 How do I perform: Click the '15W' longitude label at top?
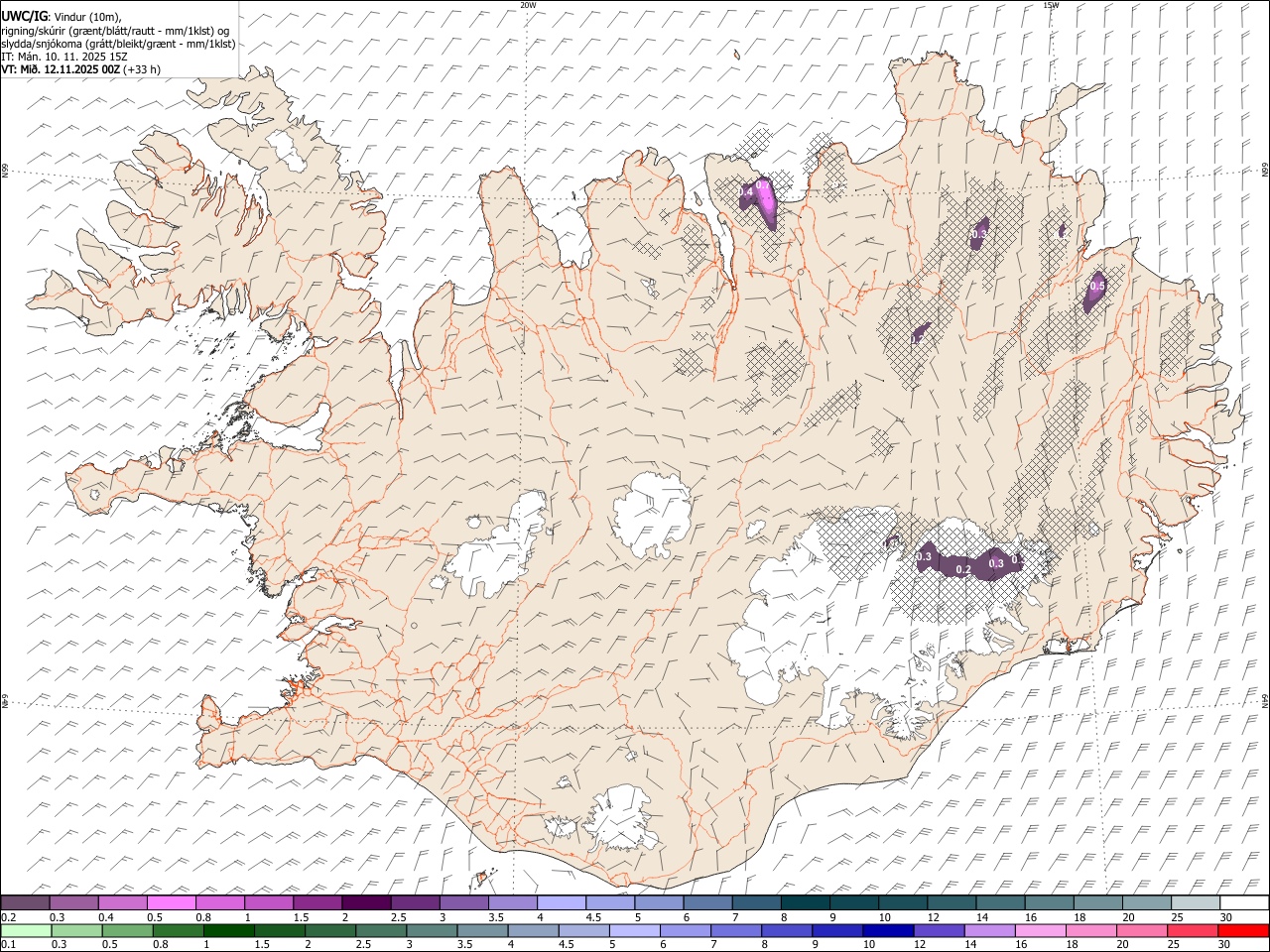coord(1051,5)
